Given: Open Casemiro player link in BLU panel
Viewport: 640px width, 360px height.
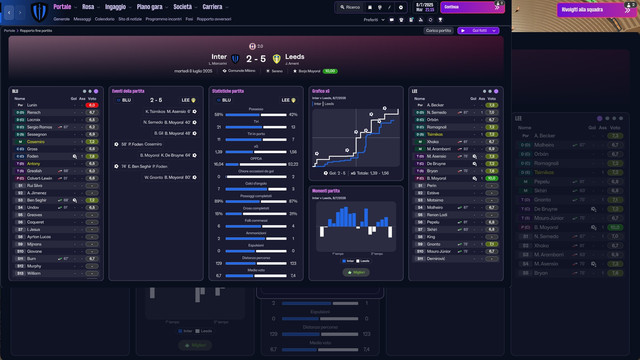Looking at the screenshot, I should coord(36,142).
